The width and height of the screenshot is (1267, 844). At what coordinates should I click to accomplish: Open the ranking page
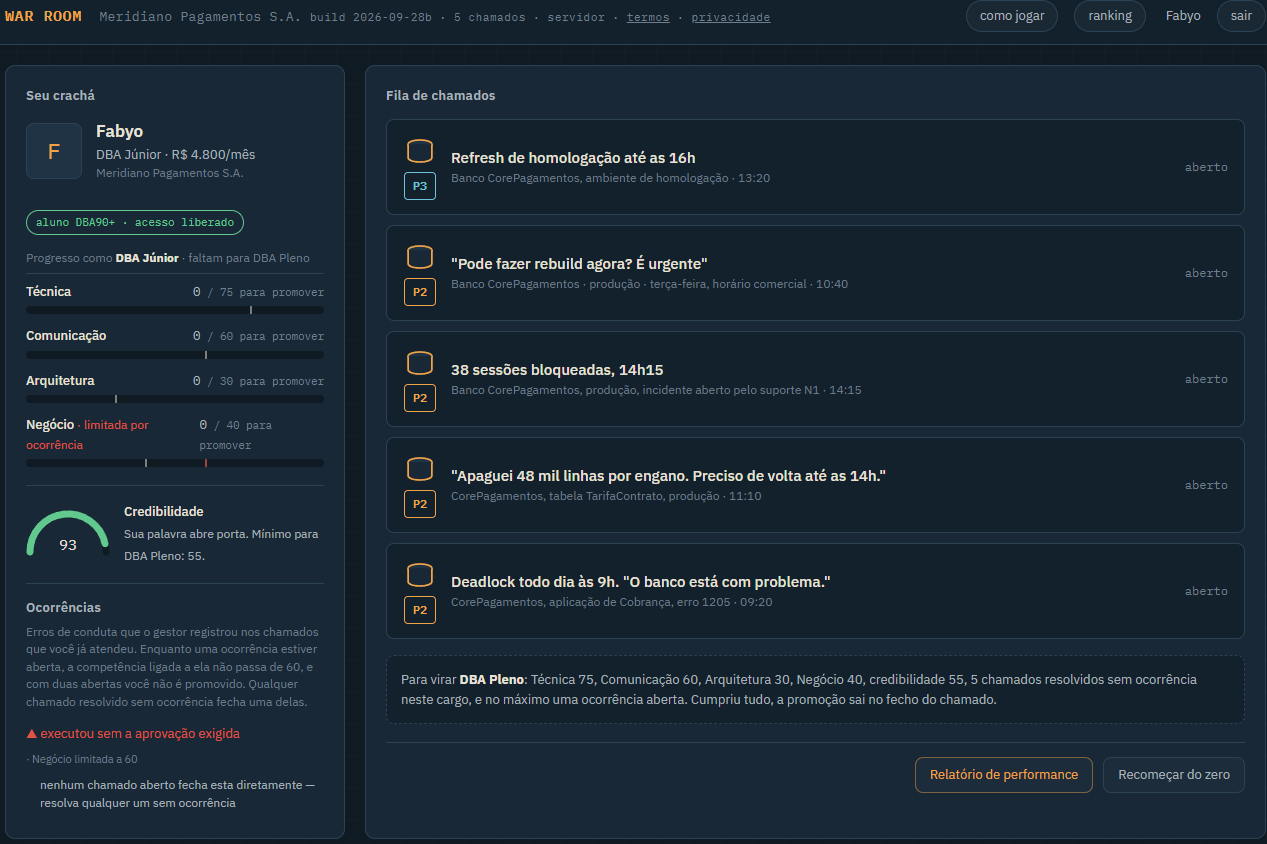coord(1110,16)
